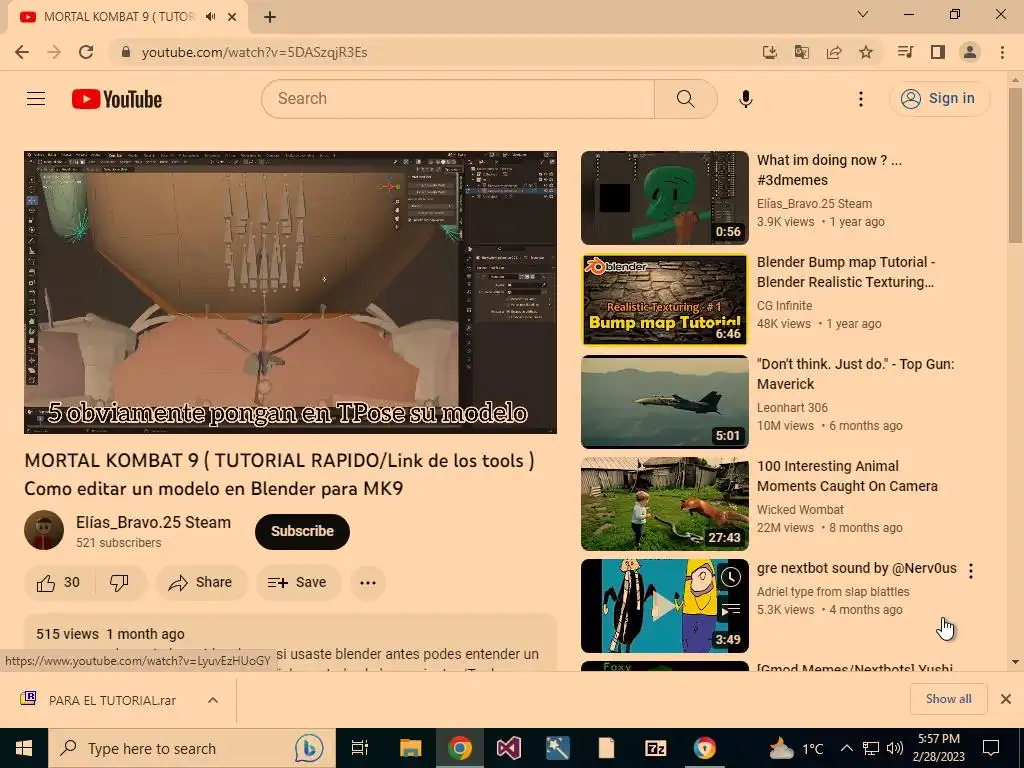Screen dimensions: 1024x768
Task: Select the MORTAL KOMBAT 9 browser tab
Action: [128, 17]
